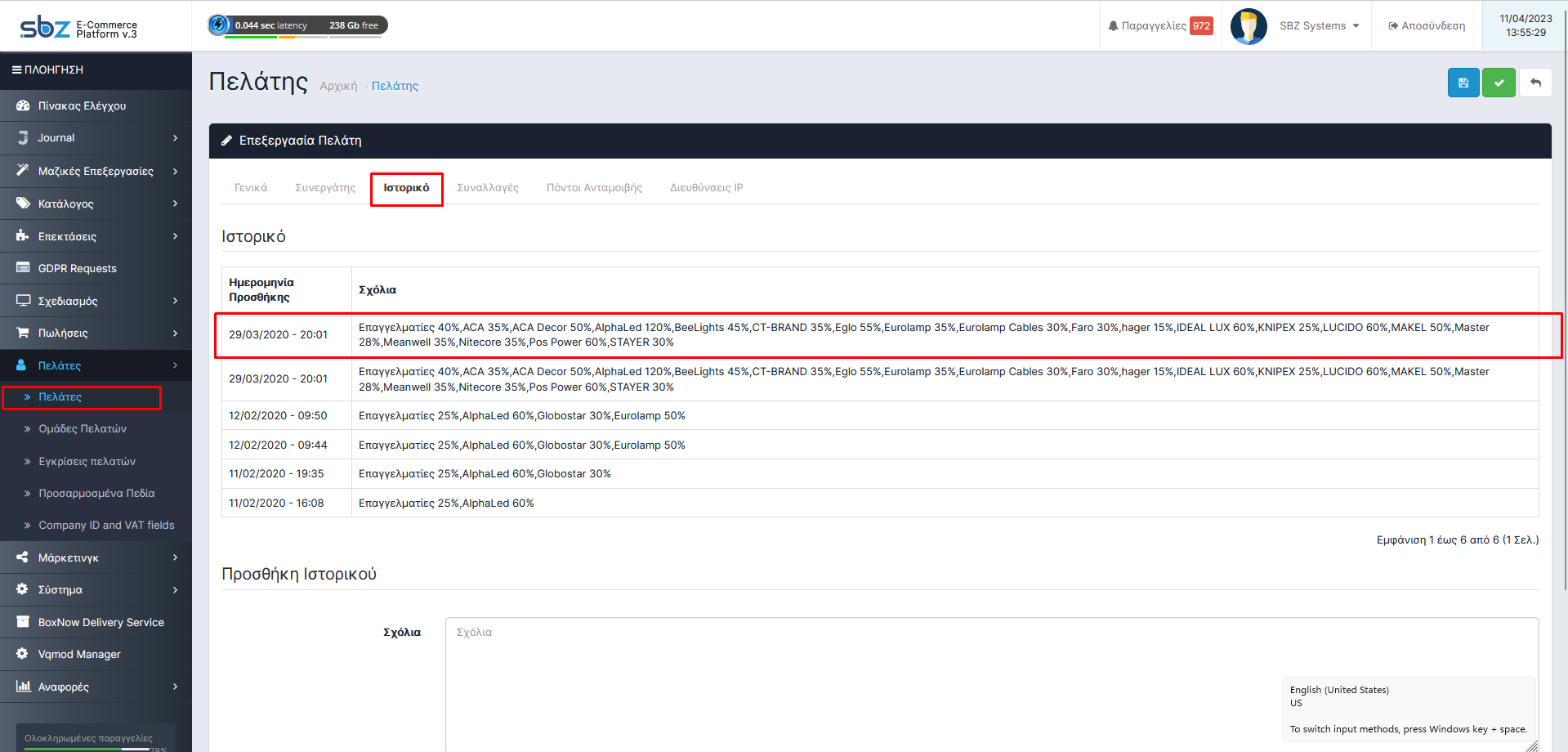
Task: Click the blue save floppy-disk icon
Action: (1463, 83)
